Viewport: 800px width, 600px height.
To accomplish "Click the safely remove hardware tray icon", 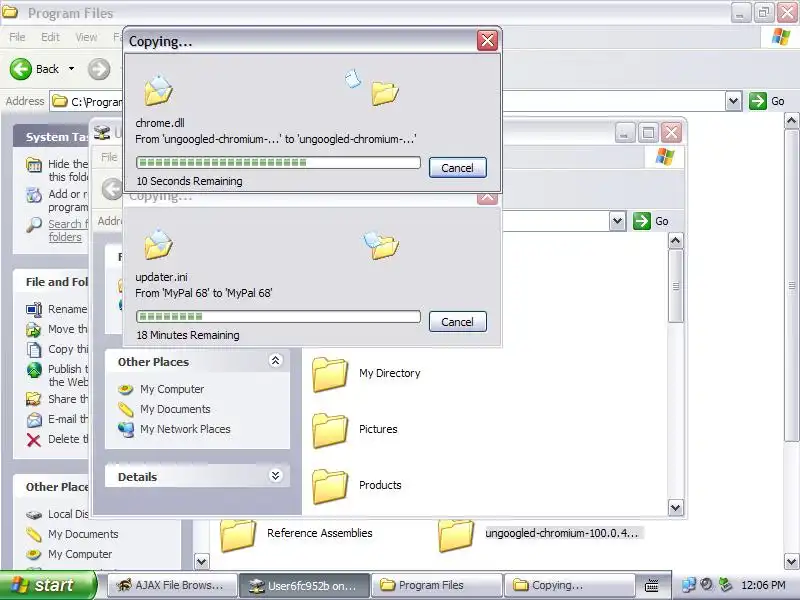I will click(x=725, y=585).
